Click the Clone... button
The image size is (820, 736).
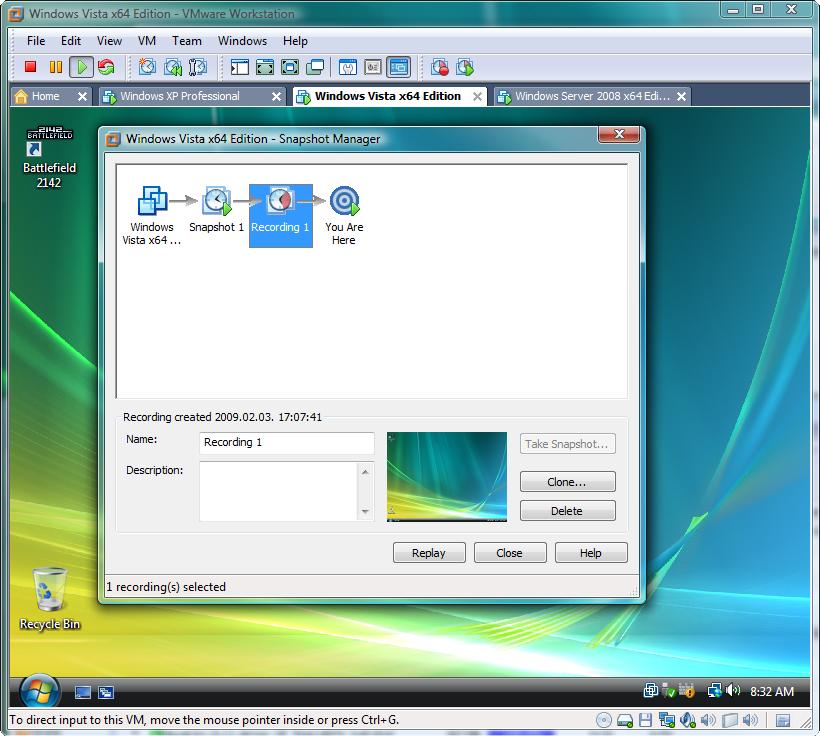click(567, 482)
